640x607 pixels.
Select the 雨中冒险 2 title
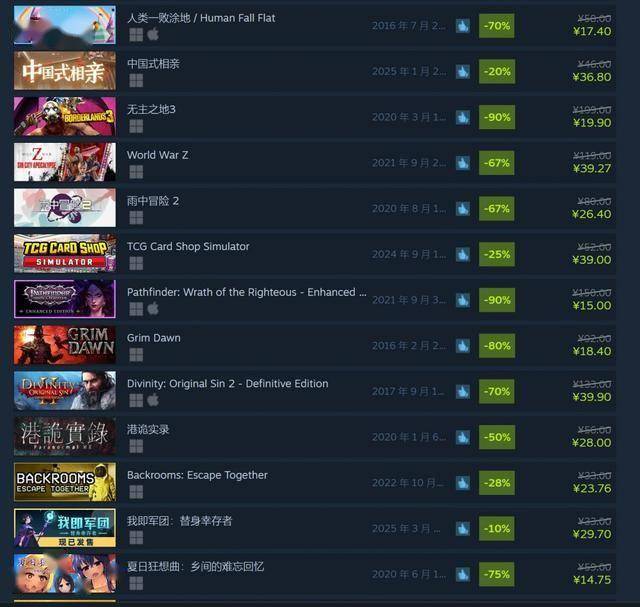coord(153,201)
